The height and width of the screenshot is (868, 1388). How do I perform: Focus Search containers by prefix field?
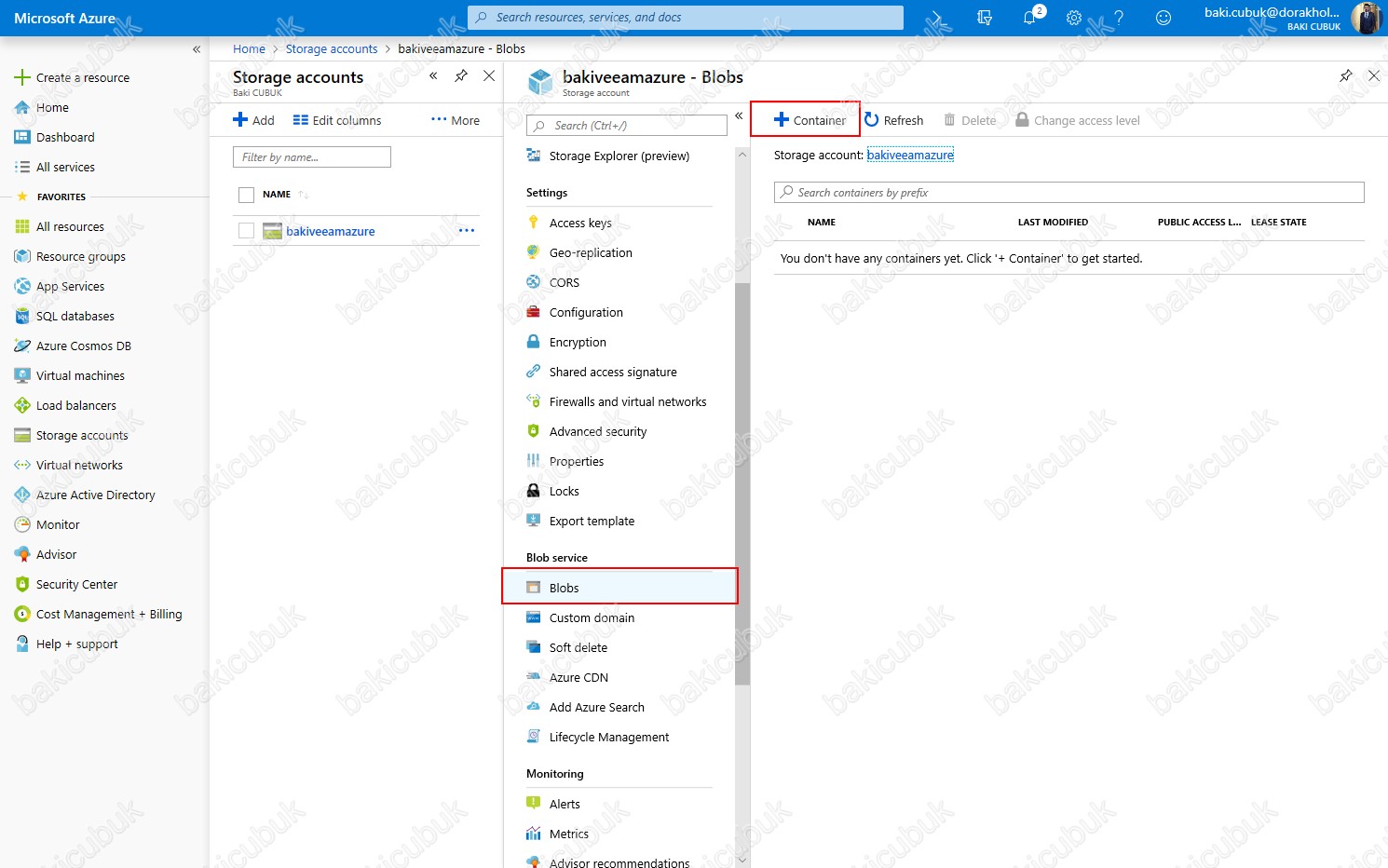tap(1069, 192)
